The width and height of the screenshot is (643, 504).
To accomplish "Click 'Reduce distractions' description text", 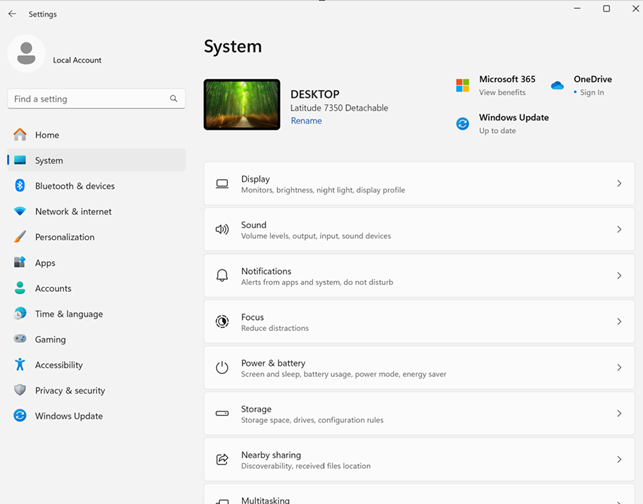I will [275, 328].
